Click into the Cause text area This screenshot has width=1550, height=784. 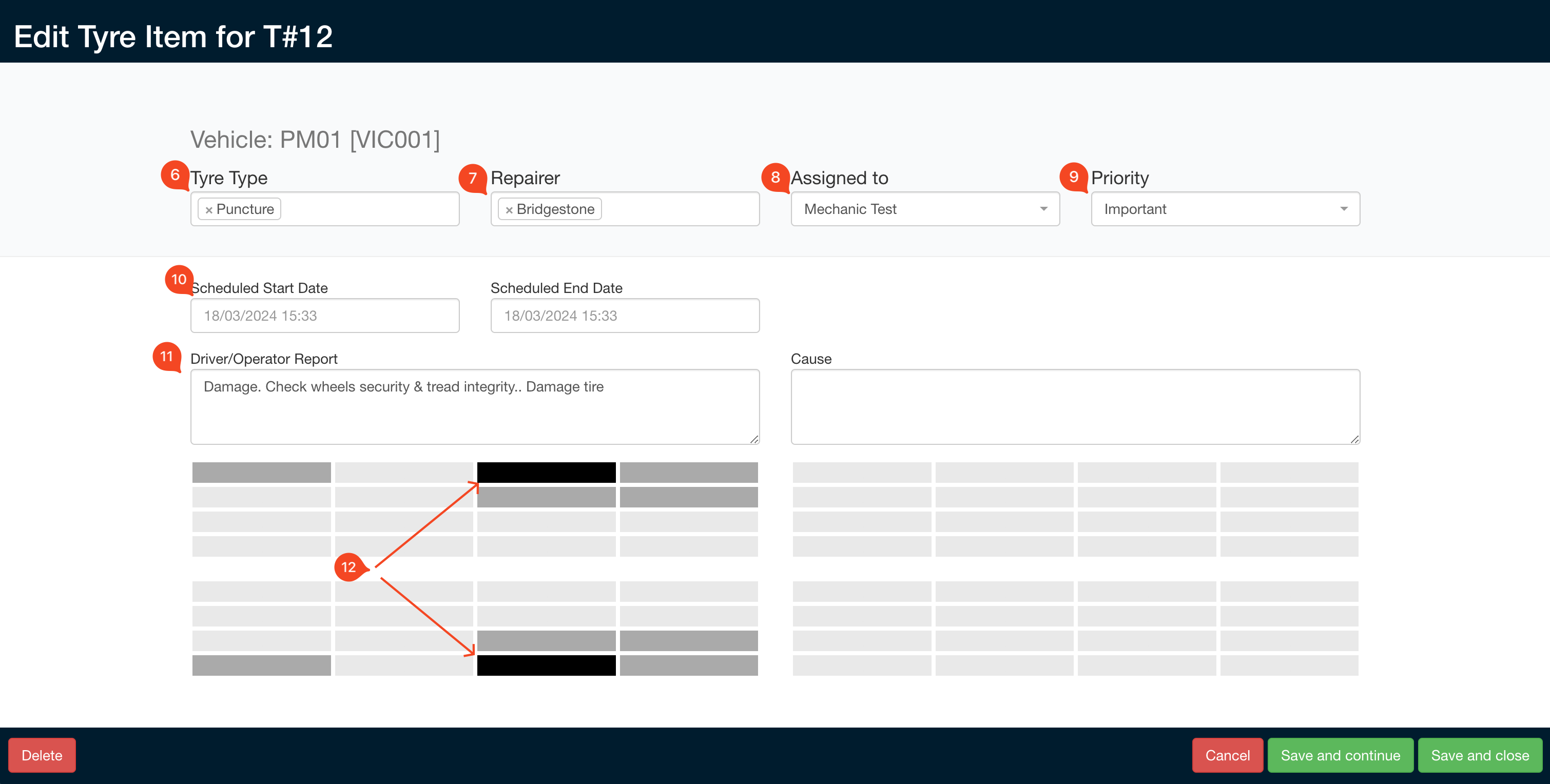click(x=1075, y=407)
